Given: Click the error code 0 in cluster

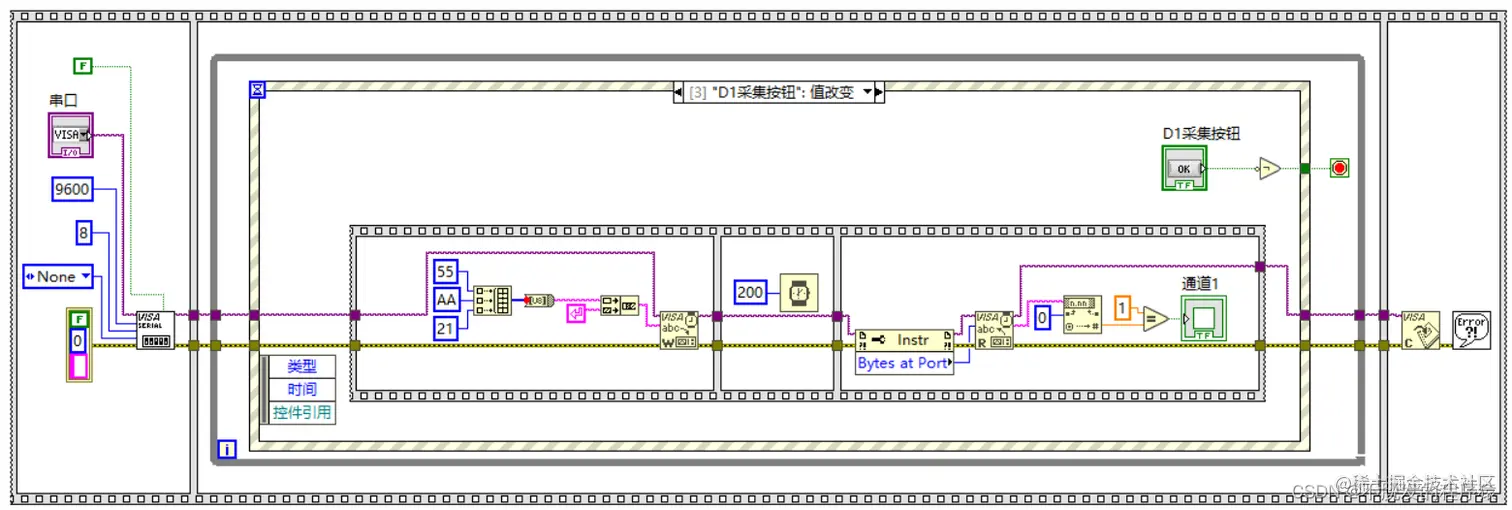Looking at the screenshot, I should click(x=79, y=341).
